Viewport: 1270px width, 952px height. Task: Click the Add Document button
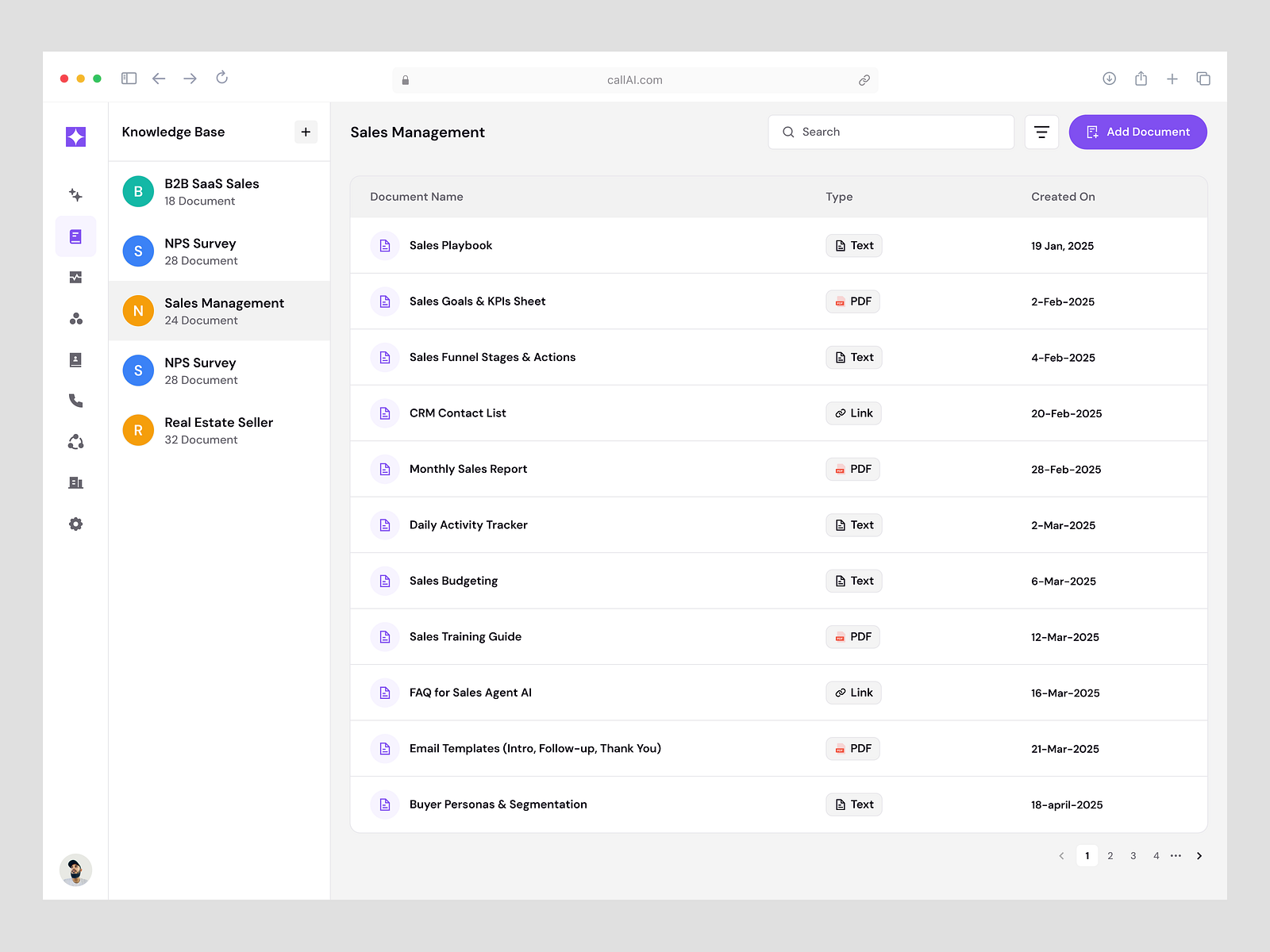pos(1137,132)
